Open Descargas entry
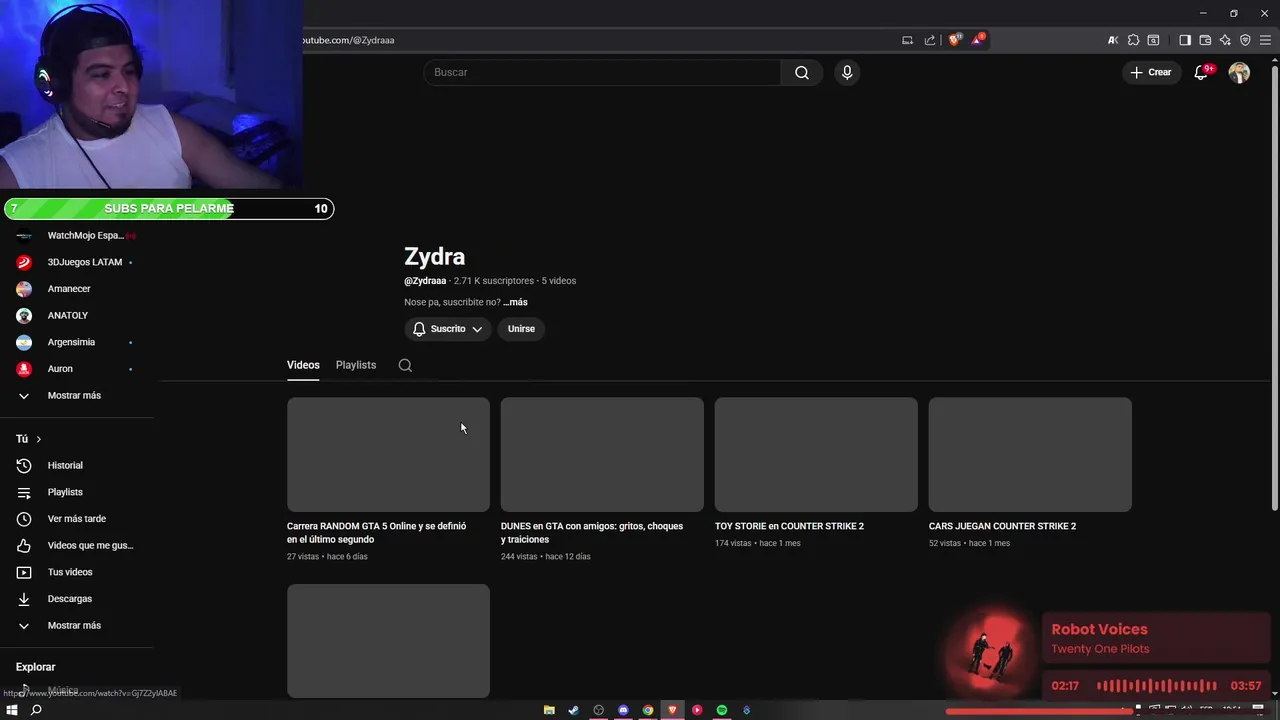The height and width of the screenshot is (720, 1280). pos(77,599)
